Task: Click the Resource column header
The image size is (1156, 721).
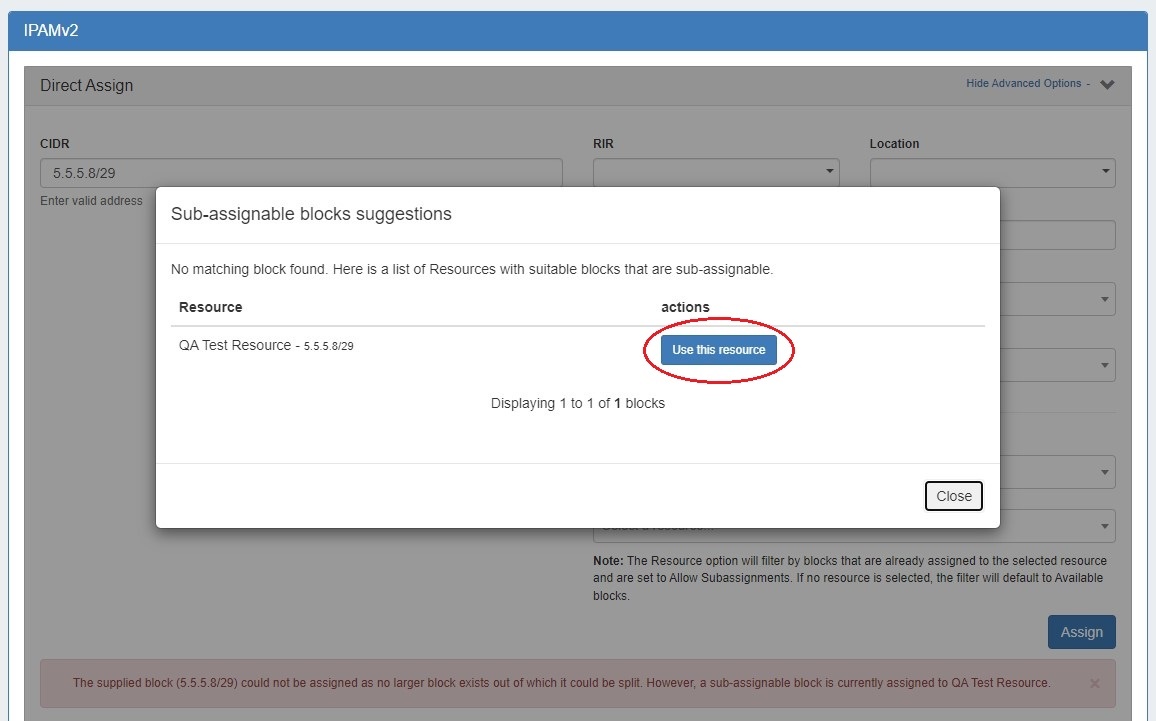Action: [x=210, y=307]
